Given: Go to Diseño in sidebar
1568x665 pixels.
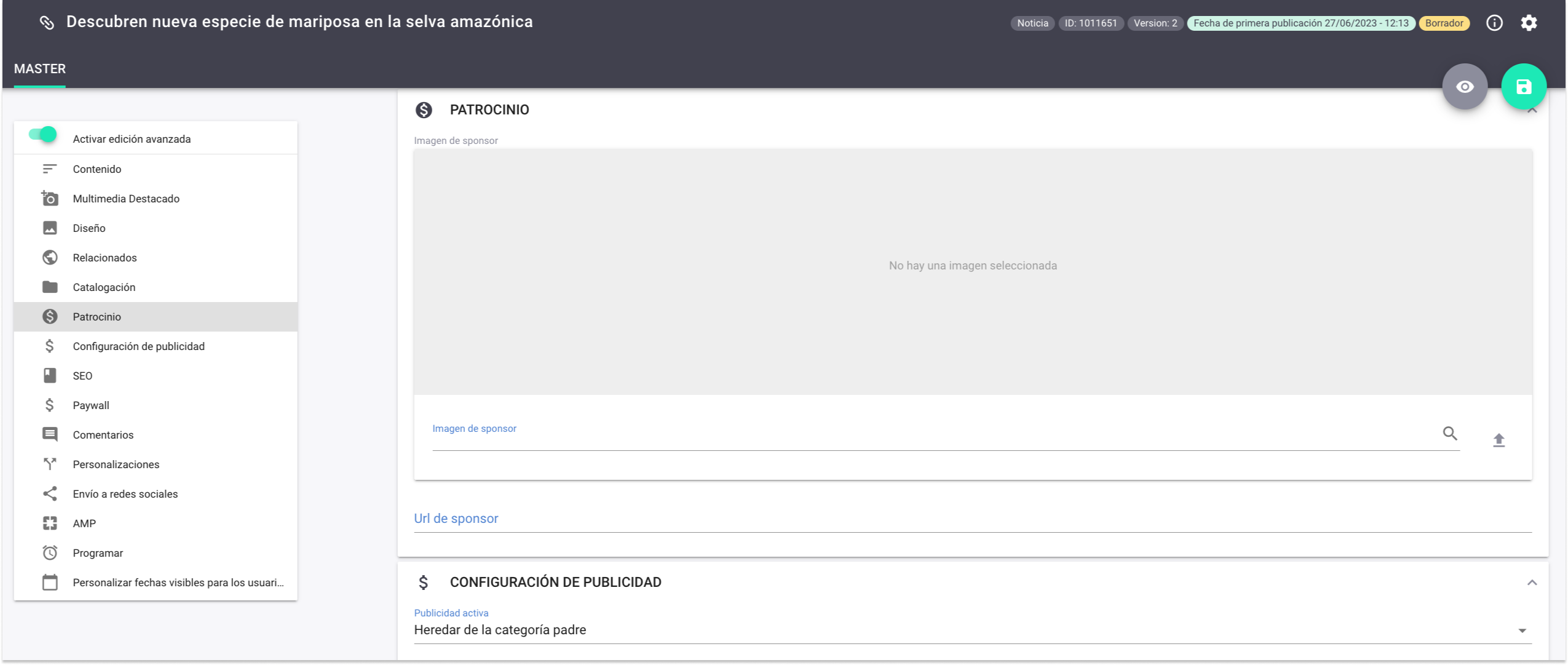Looking at the screenshot, I should click(x=156, y=228).
